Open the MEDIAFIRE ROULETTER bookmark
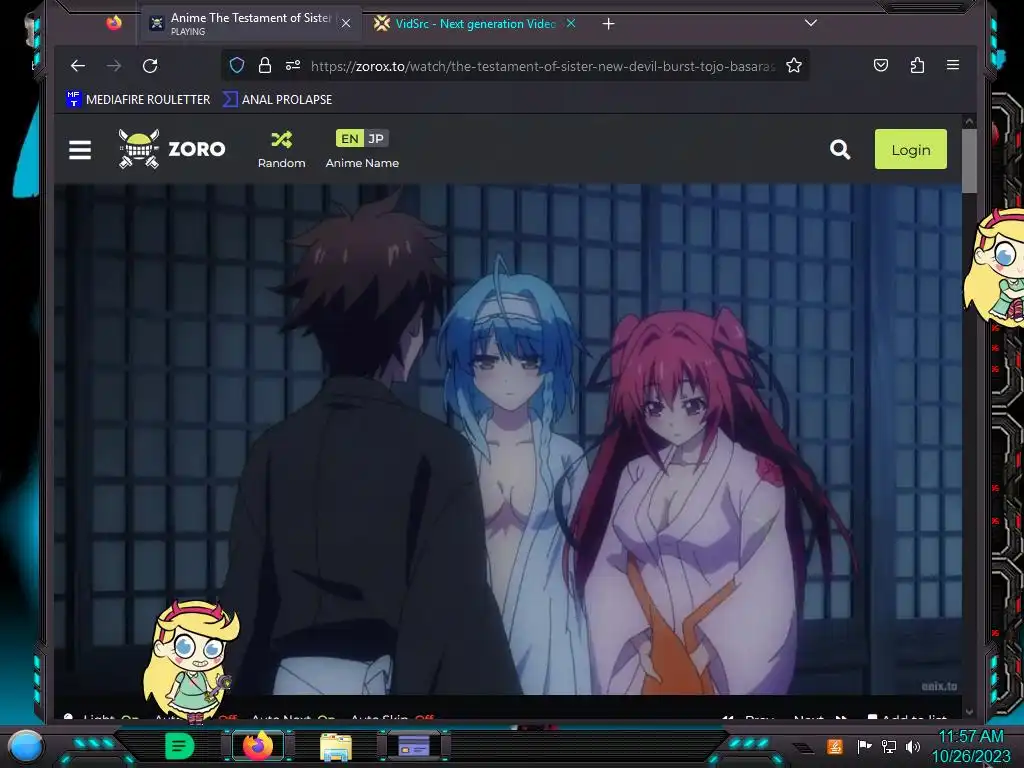Image resolution: width=1024 pixels, height=768 pixels. point(138,99)
